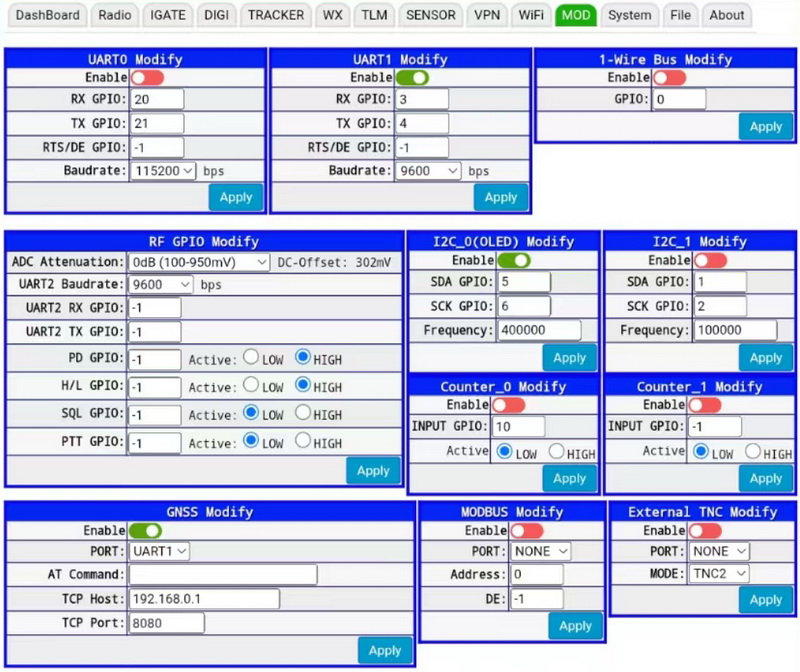The image size is (800, 672).
Task: Enable the MODBUS toggle switch
Action: coord(527,530)
